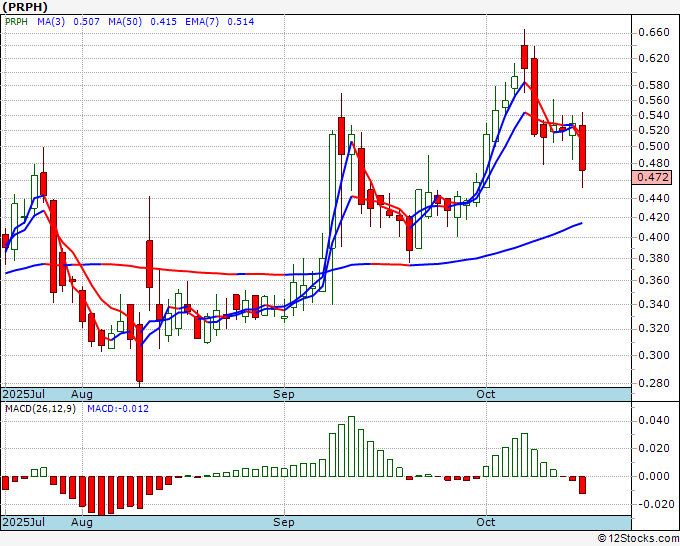Click the last red candlestick in October
Image resolution: width=680 pixels, height=546 pixels.
point(582,148)
